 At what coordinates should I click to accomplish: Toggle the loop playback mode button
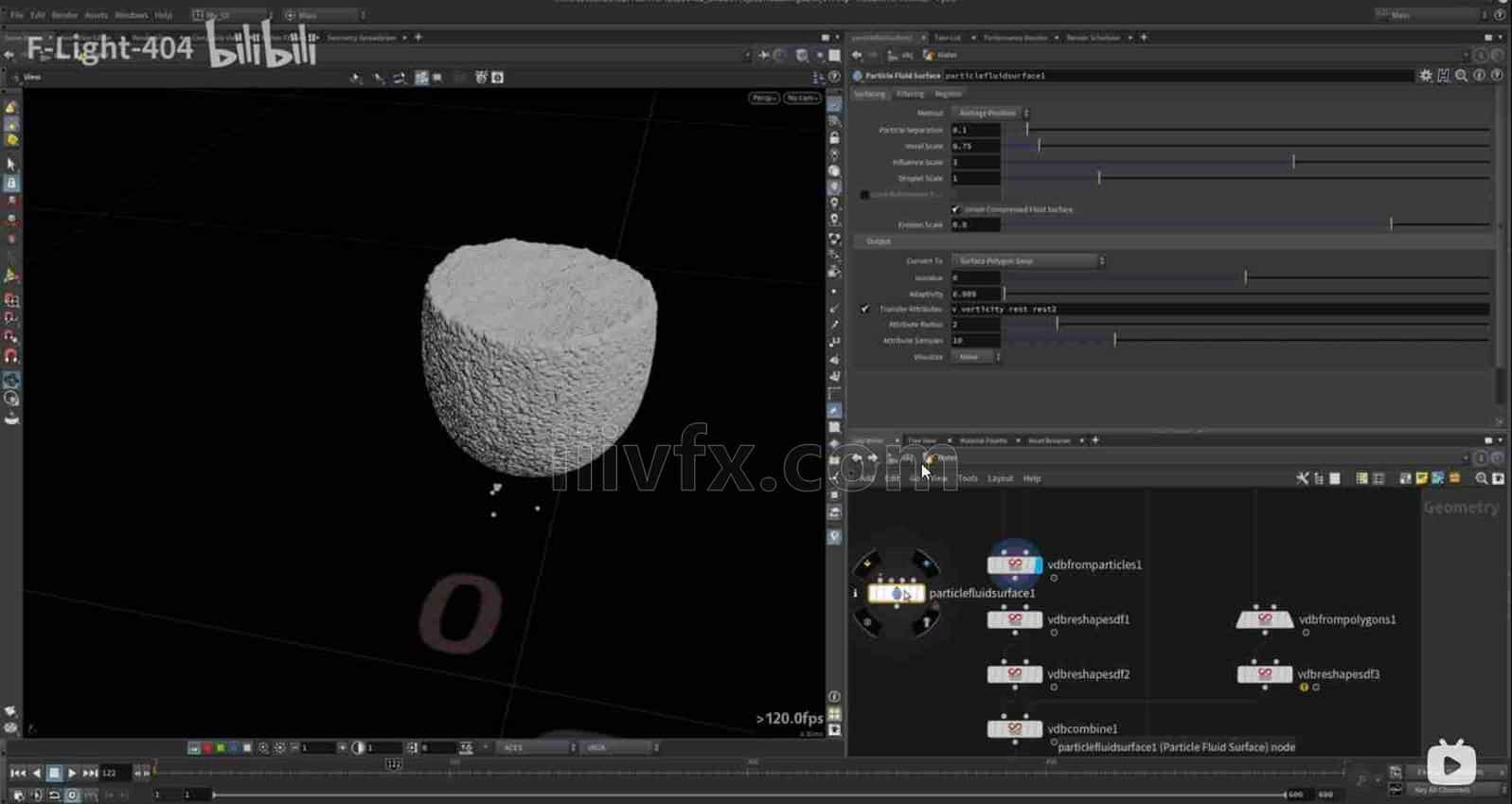click(x=54, y=795)
